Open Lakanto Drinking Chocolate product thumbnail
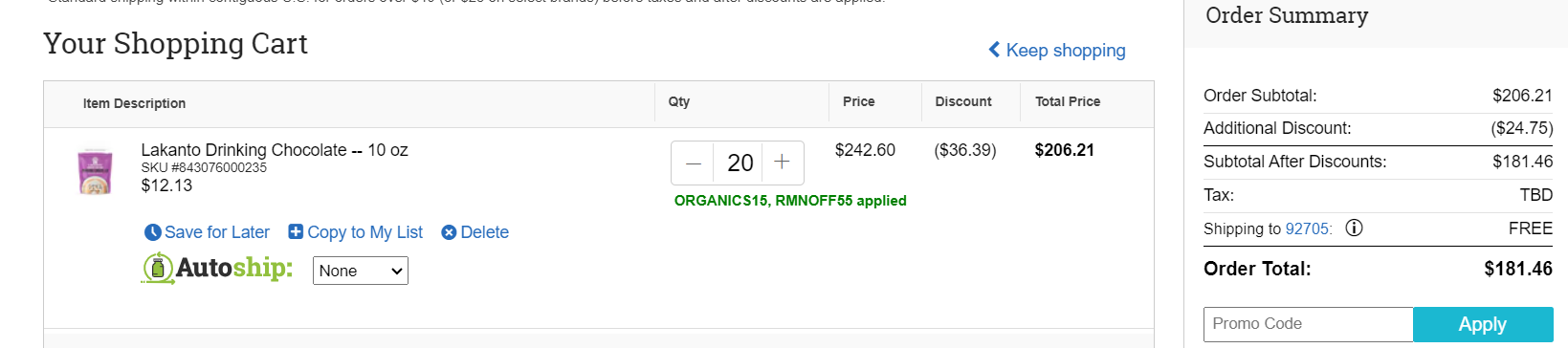This screenshot has width=1568, height=348. [x=95, y=172]
